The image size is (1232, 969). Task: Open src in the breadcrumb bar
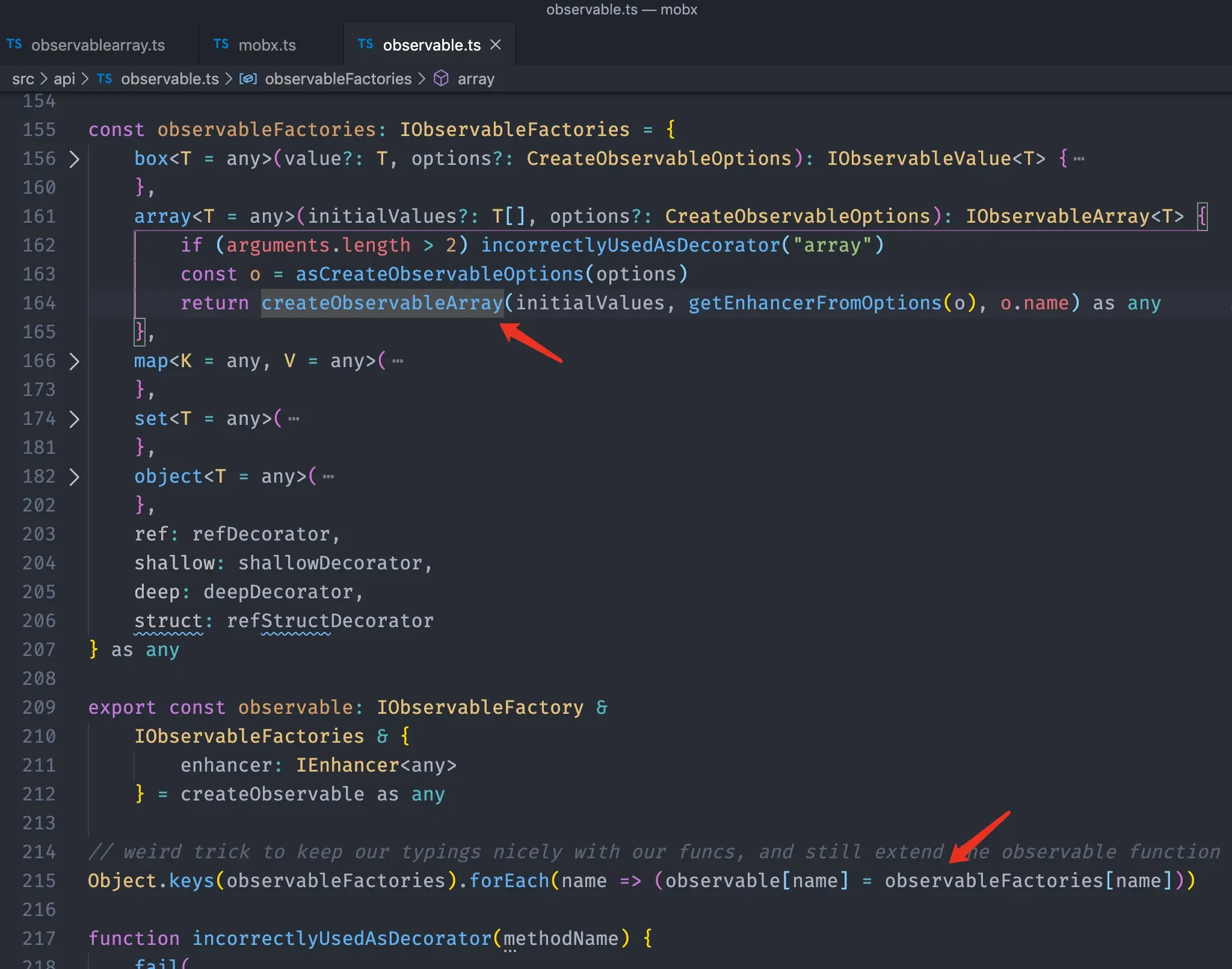pos(24,78)
